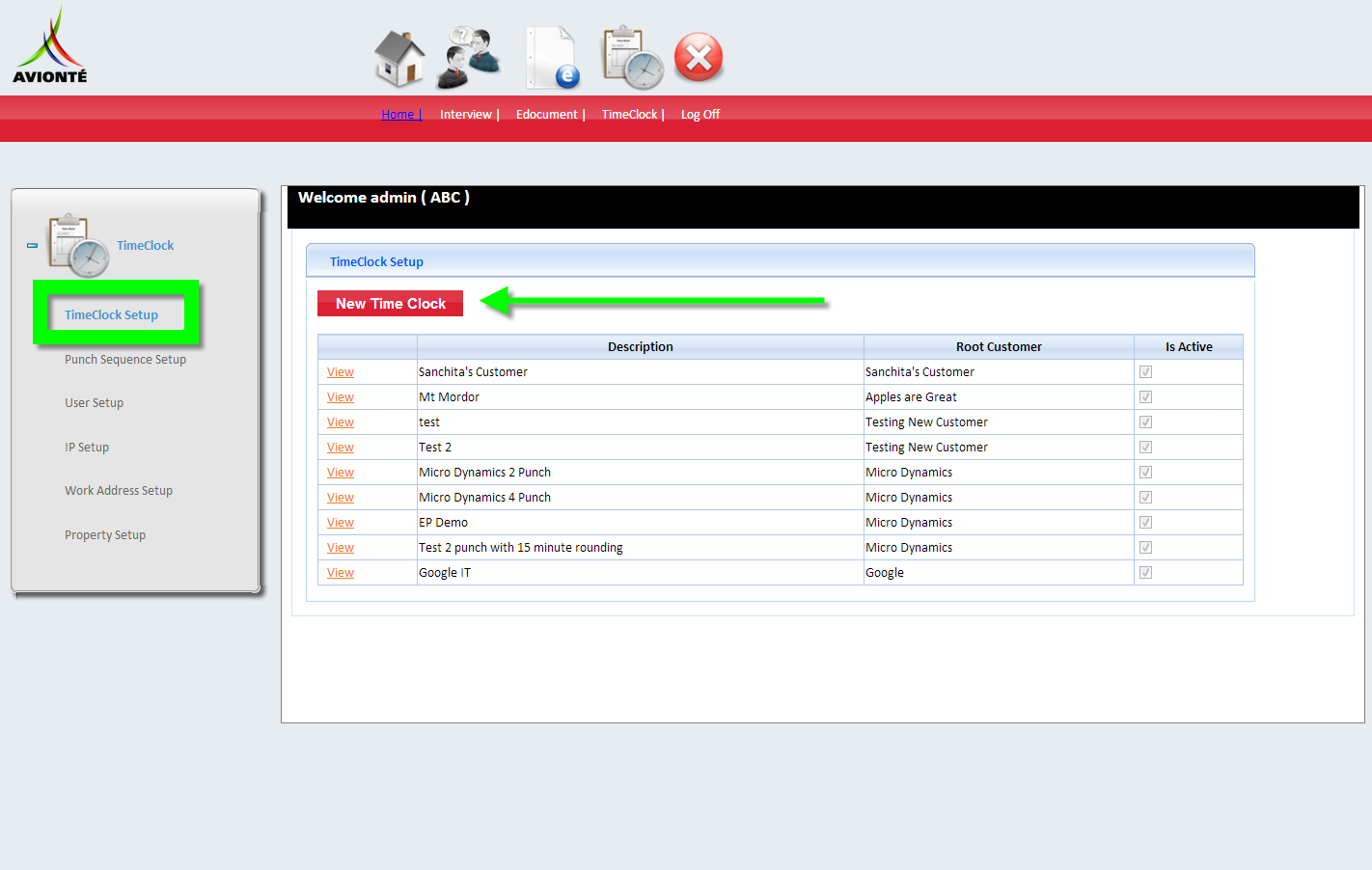Click the Description column header
The image size is (1372, 870).
click(641, 347)
